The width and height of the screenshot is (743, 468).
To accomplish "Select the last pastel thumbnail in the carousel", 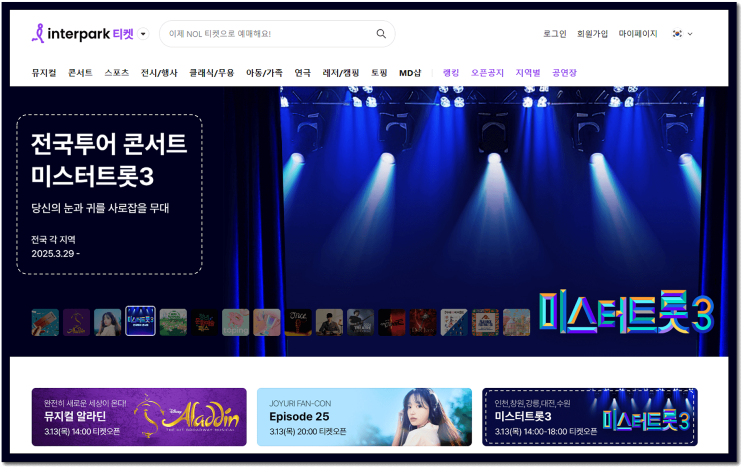I will (x=516, y=322).
